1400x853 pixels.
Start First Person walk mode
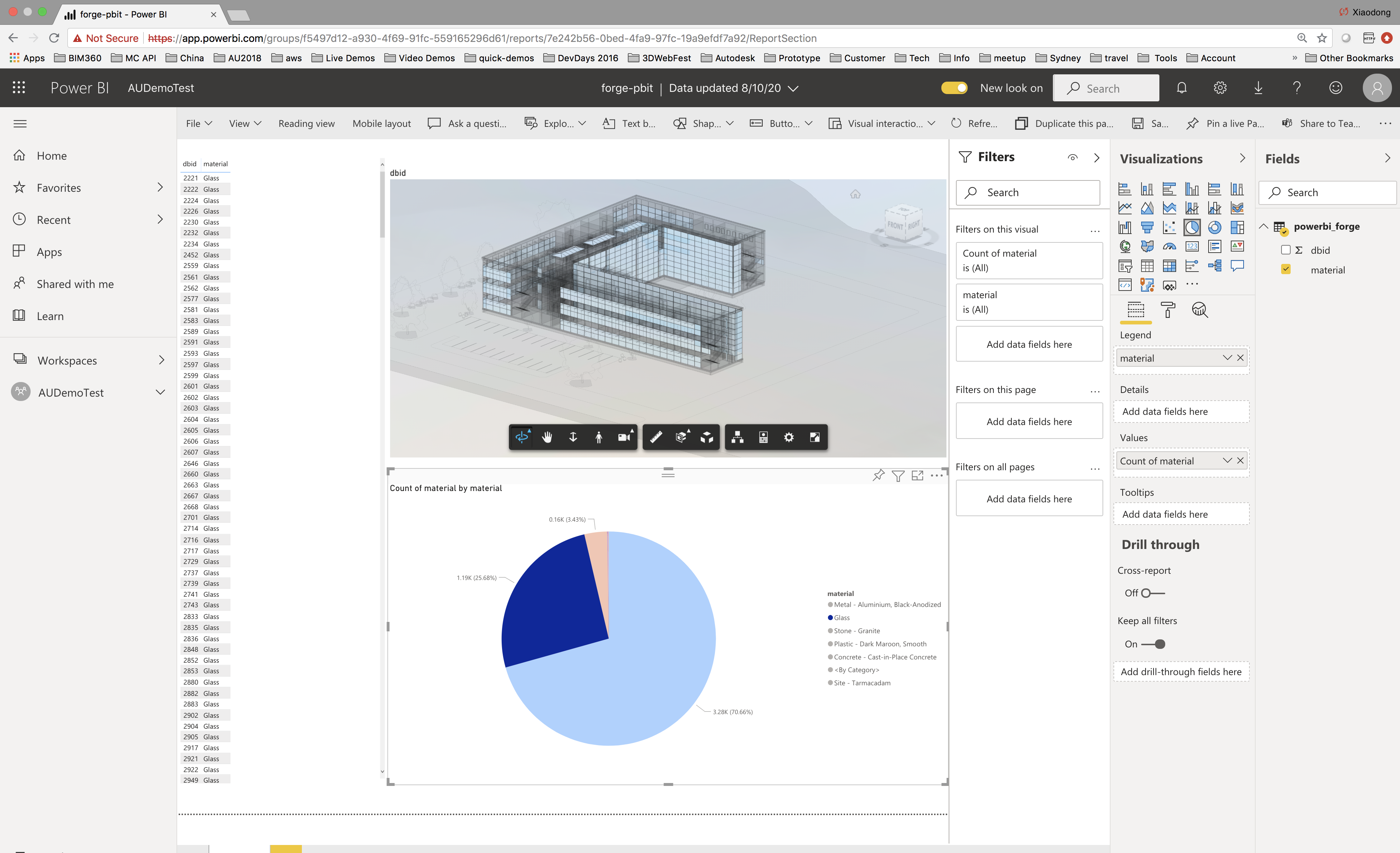(x=598, y=437)
